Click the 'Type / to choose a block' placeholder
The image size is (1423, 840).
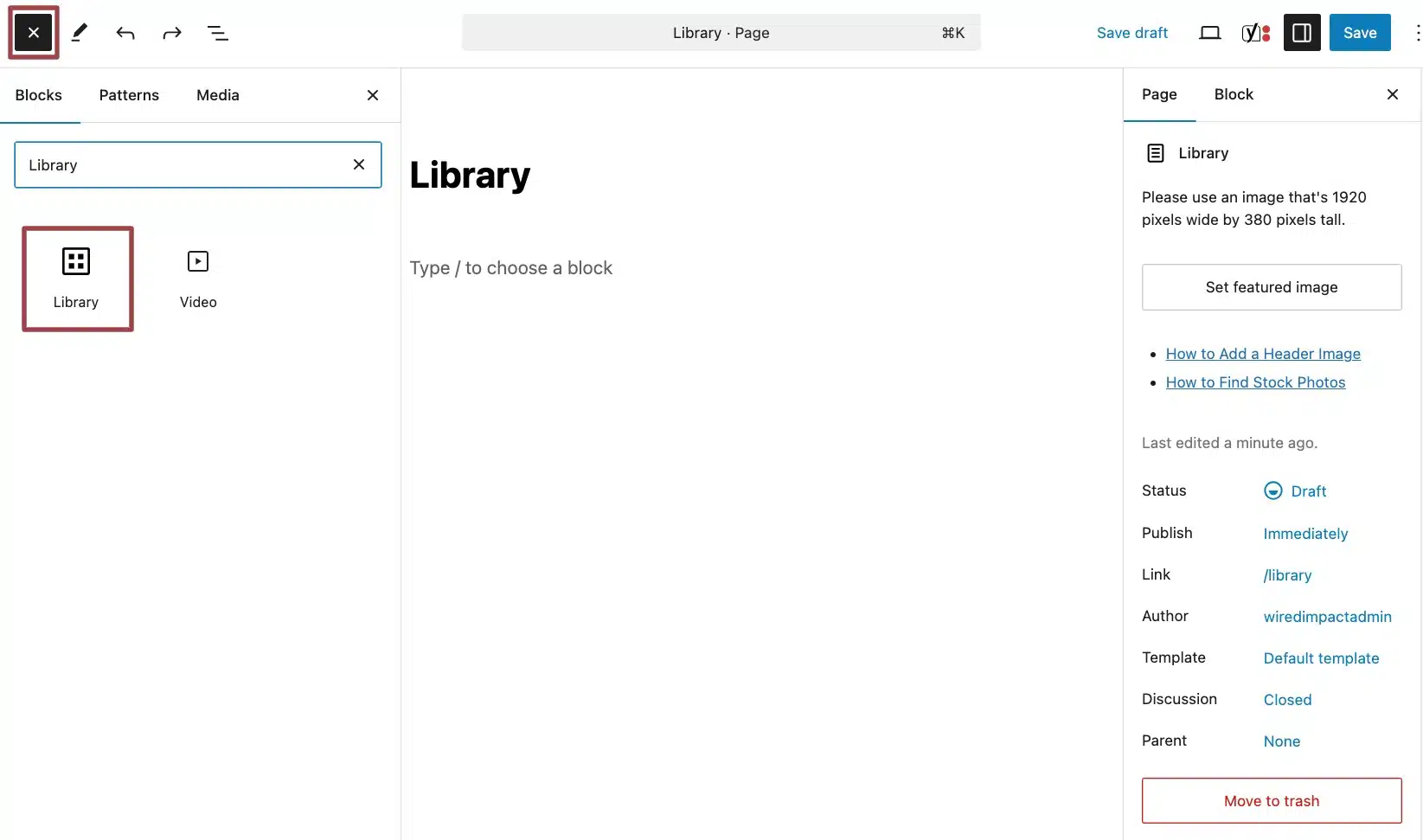pyautogui.click(x=511, y=268)
